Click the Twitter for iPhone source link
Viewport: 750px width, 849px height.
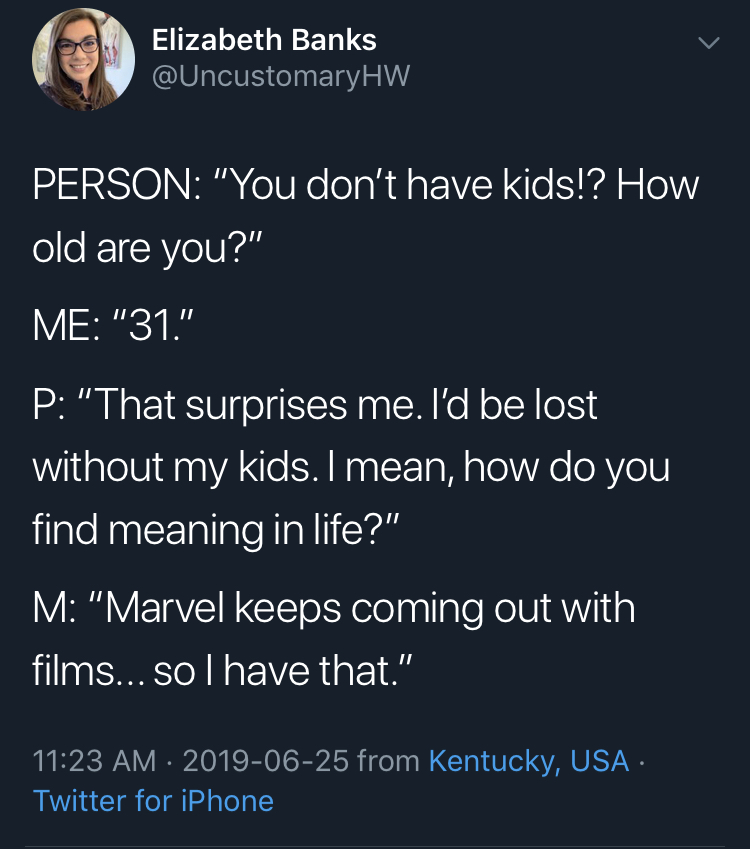[x=153, y=801]
